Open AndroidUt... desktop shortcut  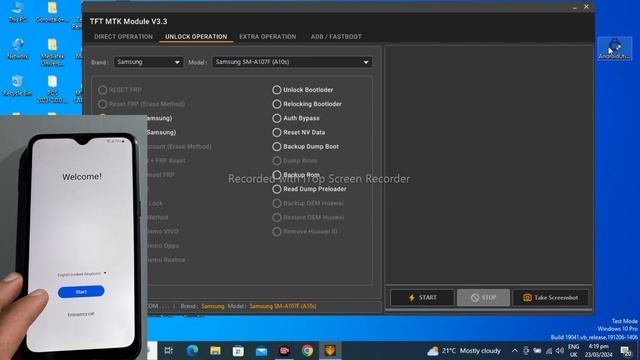[614, 49]
